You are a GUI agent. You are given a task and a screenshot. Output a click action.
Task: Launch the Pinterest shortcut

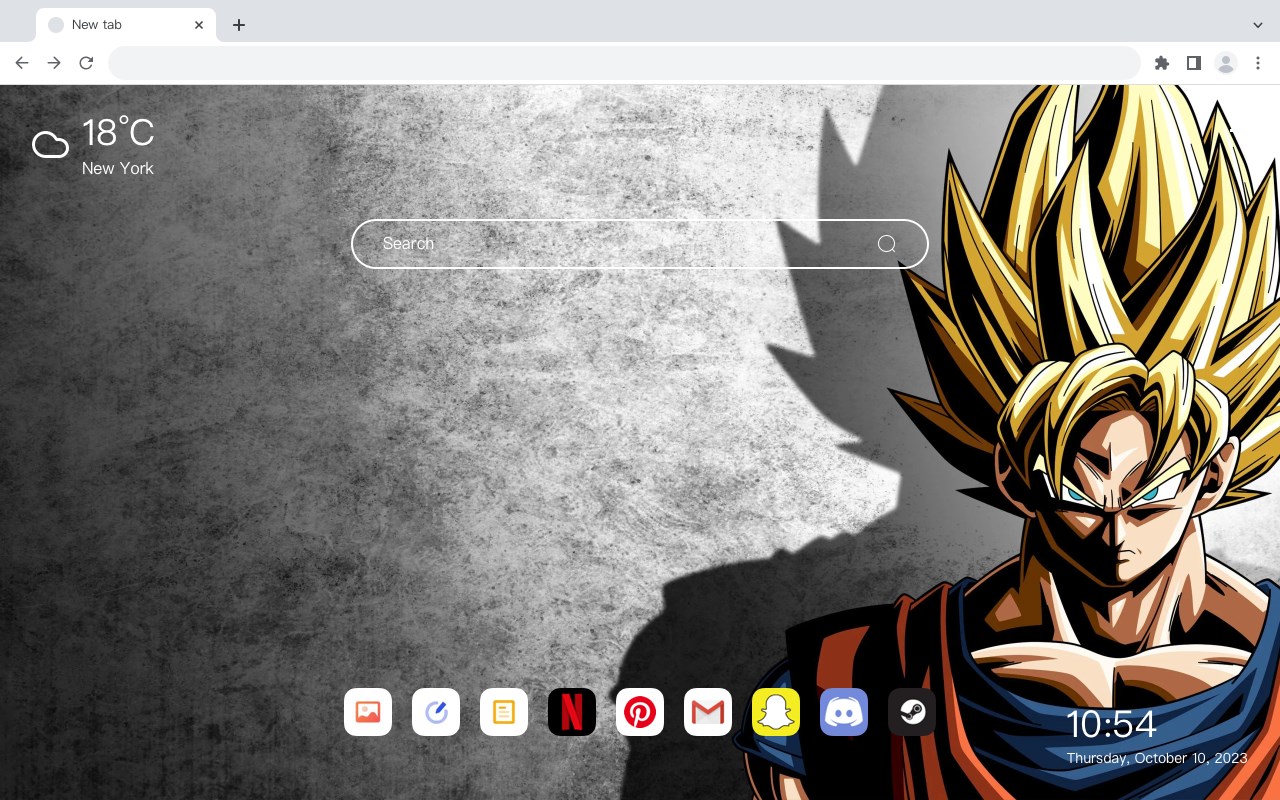640,712
